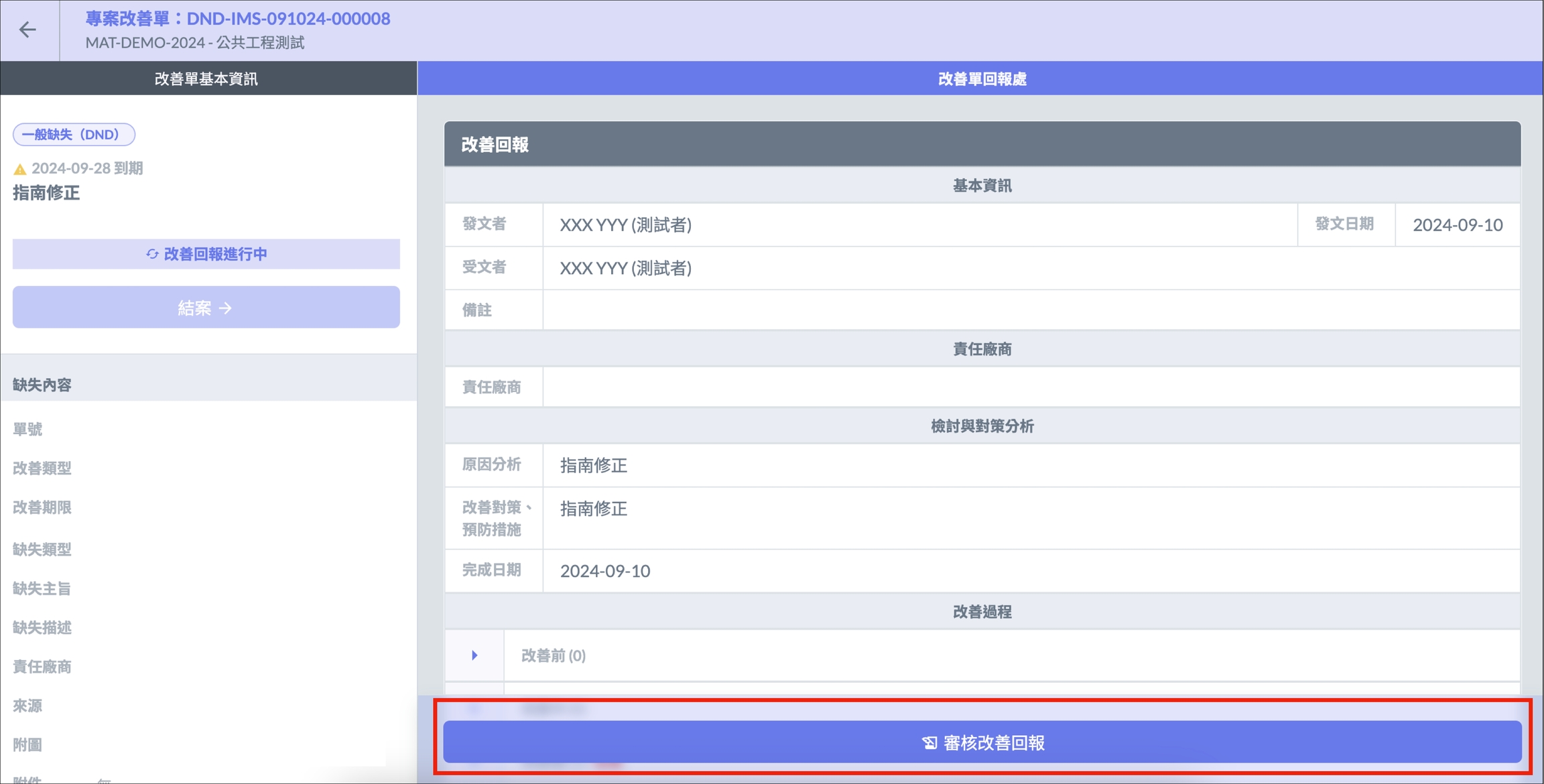Click the 缺失內容 section header

42,385
